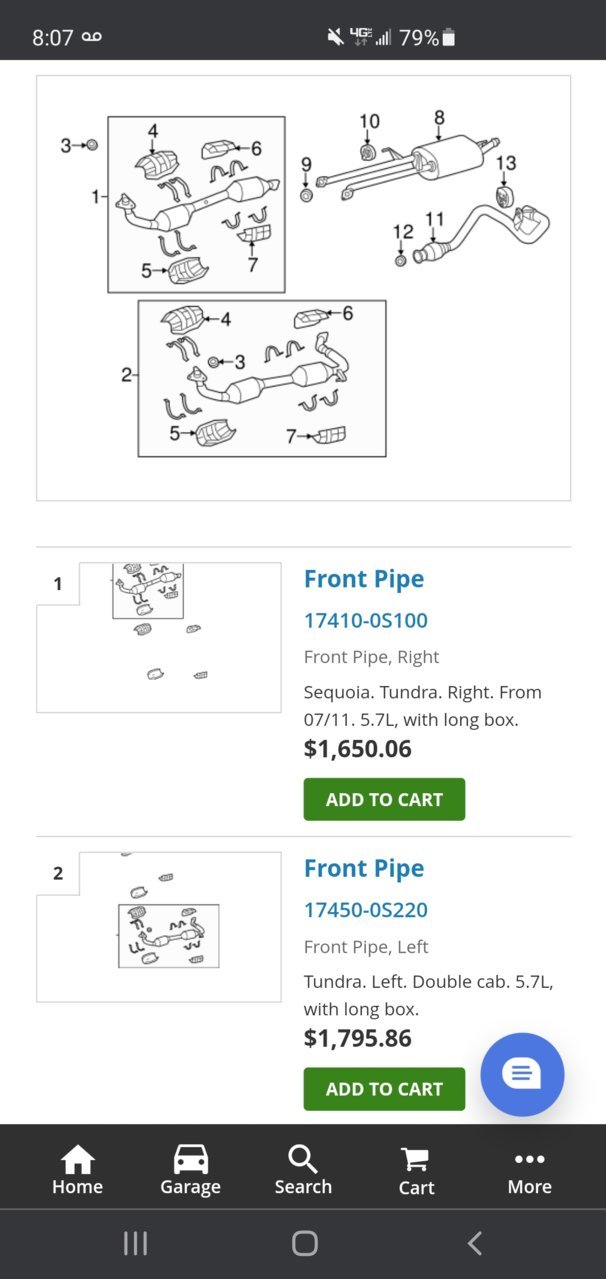
Task: Tap the Android home button
Action: 304,1243
